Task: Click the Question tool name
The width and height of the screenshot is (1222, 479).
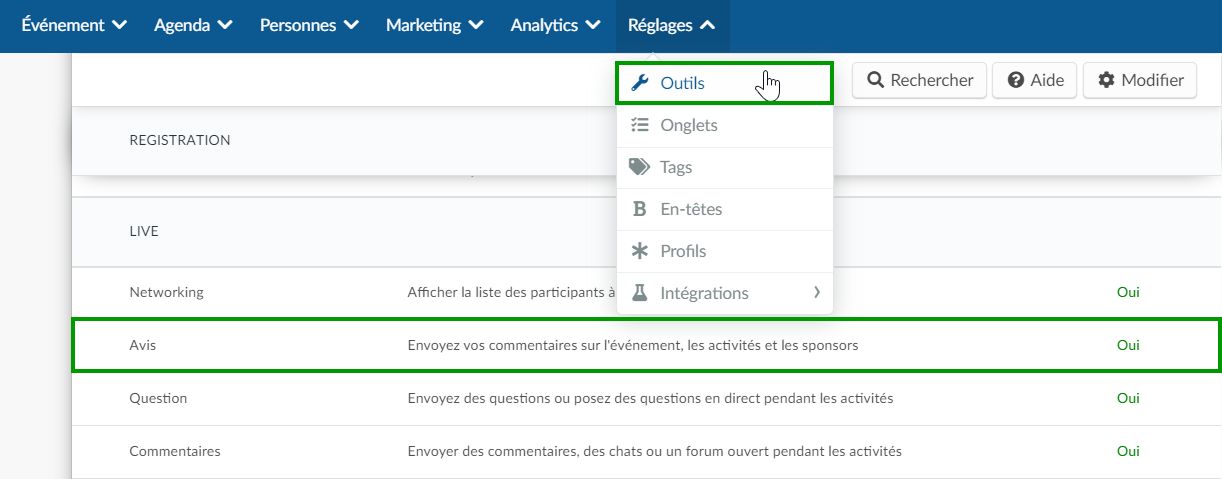Action: tap(158, 398)
